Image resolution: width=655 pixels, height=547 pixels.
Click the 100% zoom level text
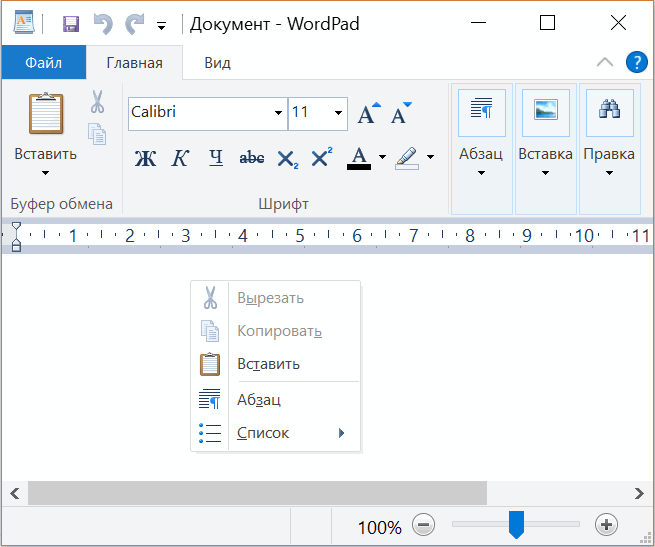coord(379,527)
